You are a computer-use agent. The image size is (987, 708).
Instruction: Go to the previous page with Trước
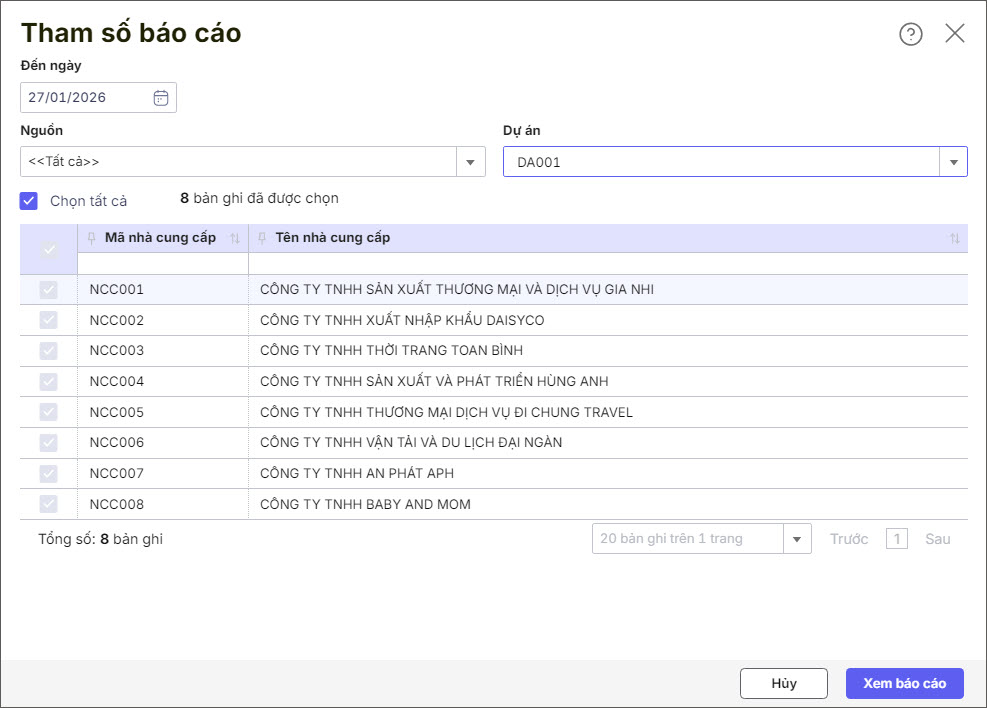[848, 539]
